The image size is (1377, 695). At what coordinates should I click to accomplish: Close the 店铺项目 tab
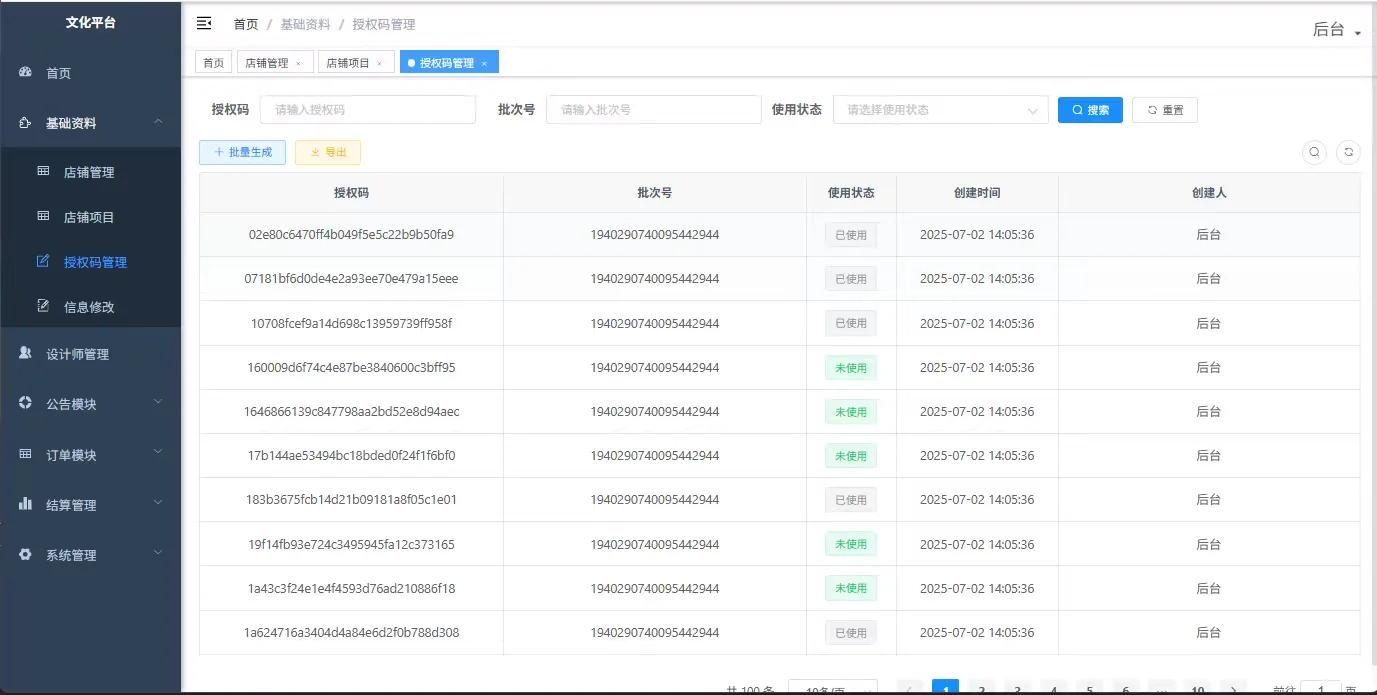pos(378,61)
